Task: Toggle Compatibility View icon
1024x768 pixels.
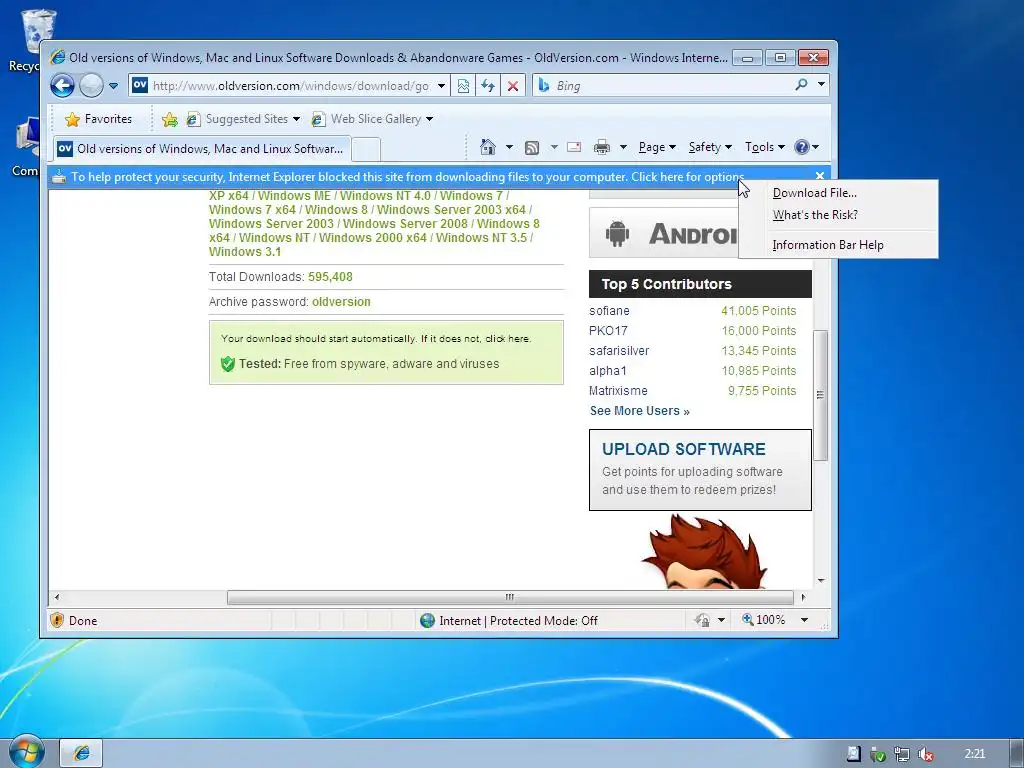Action: (x=463, y=86)
